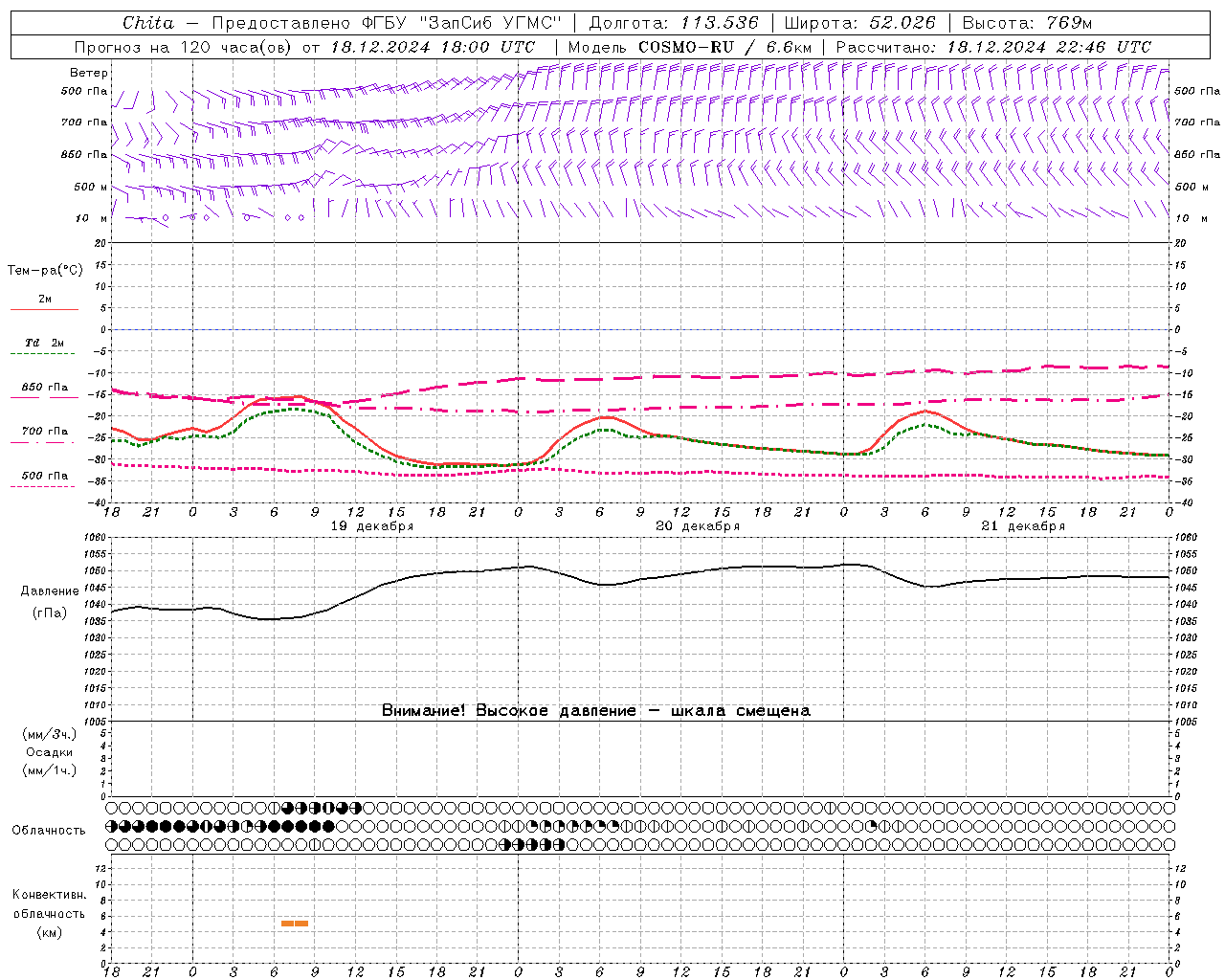
Task: Click forecast start "18.12.2024 18:00 UTC"
Action: pos(433,47)
